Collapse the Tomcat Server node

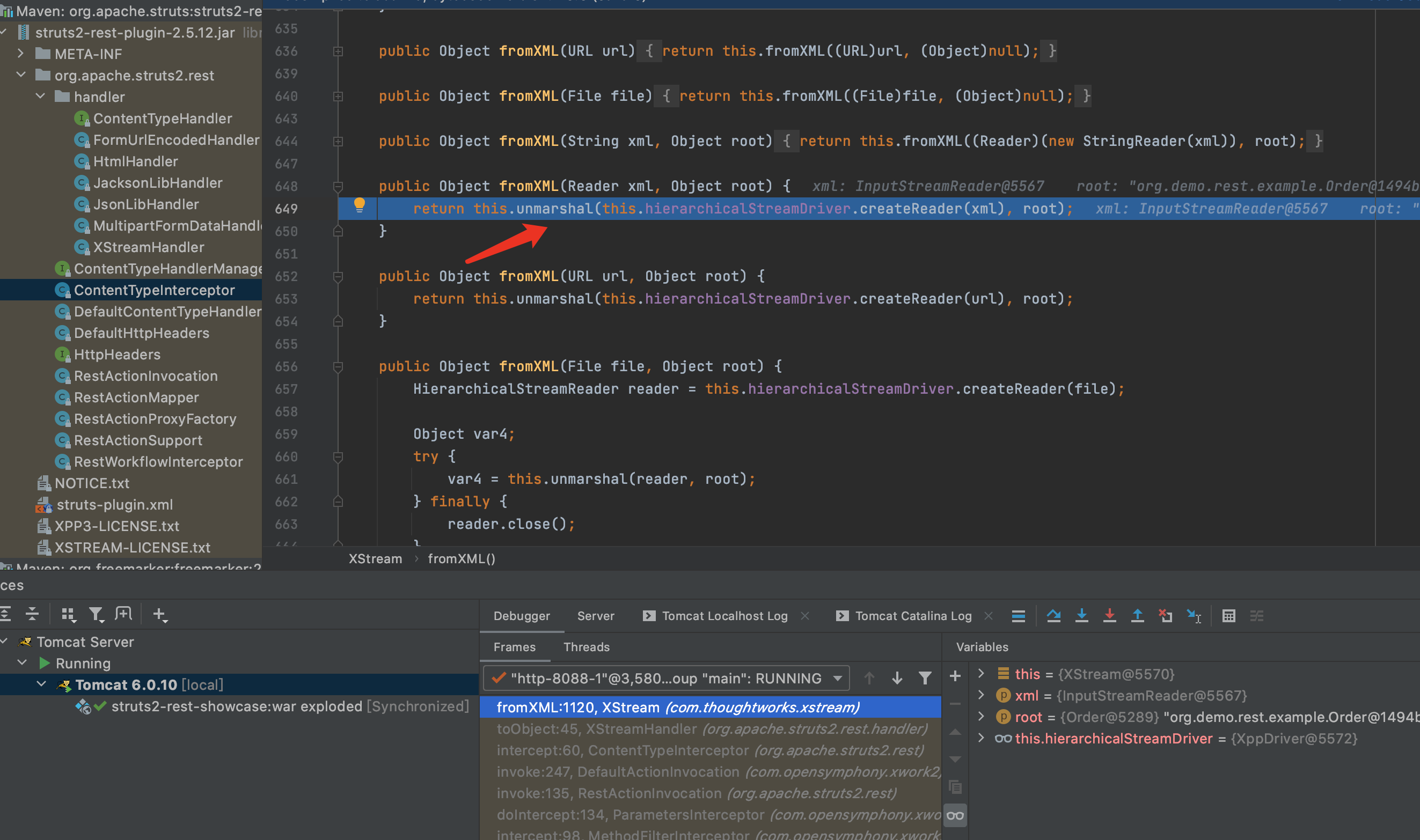(4, 642)
